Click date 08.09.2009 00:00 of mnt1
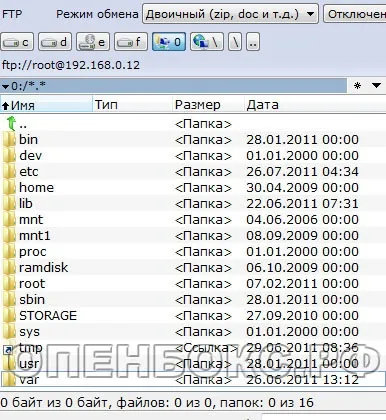This screenshot has height=420, width=386. (x=302, y=236)
